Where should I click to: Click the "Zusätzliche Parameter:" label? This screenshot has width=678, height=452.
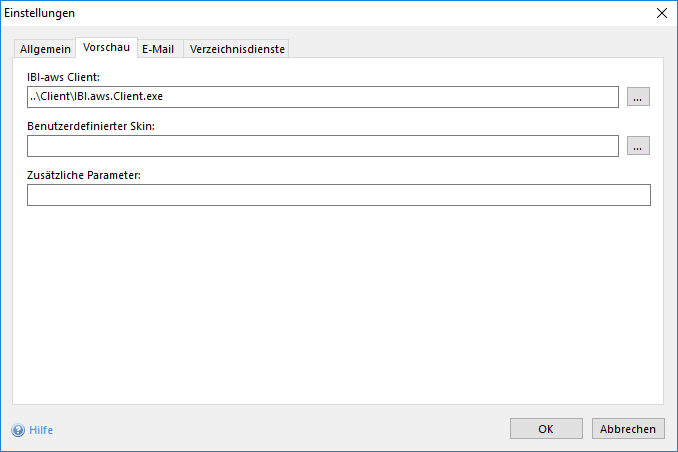point(84,175)
